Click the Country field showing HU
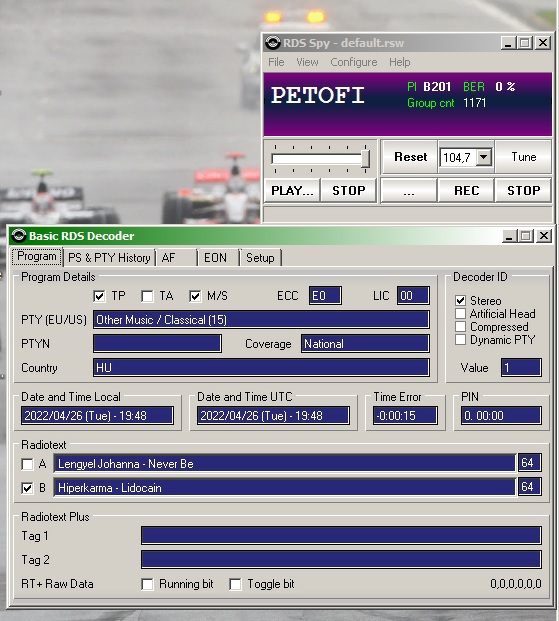The height and width of the screenshot is (621, 559). pos(261,368)
